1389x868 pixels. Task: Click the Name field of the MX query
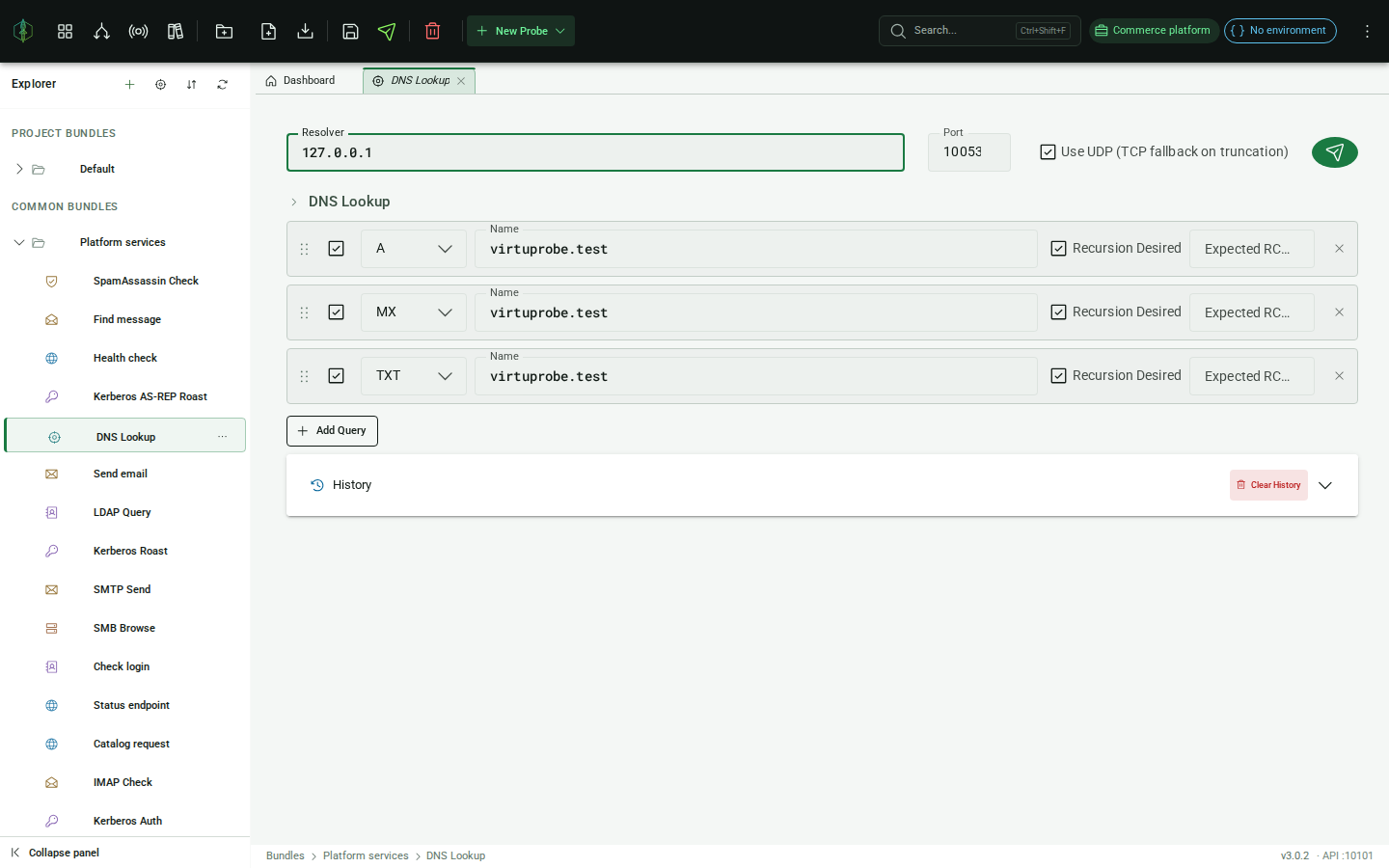click(755, 312)
